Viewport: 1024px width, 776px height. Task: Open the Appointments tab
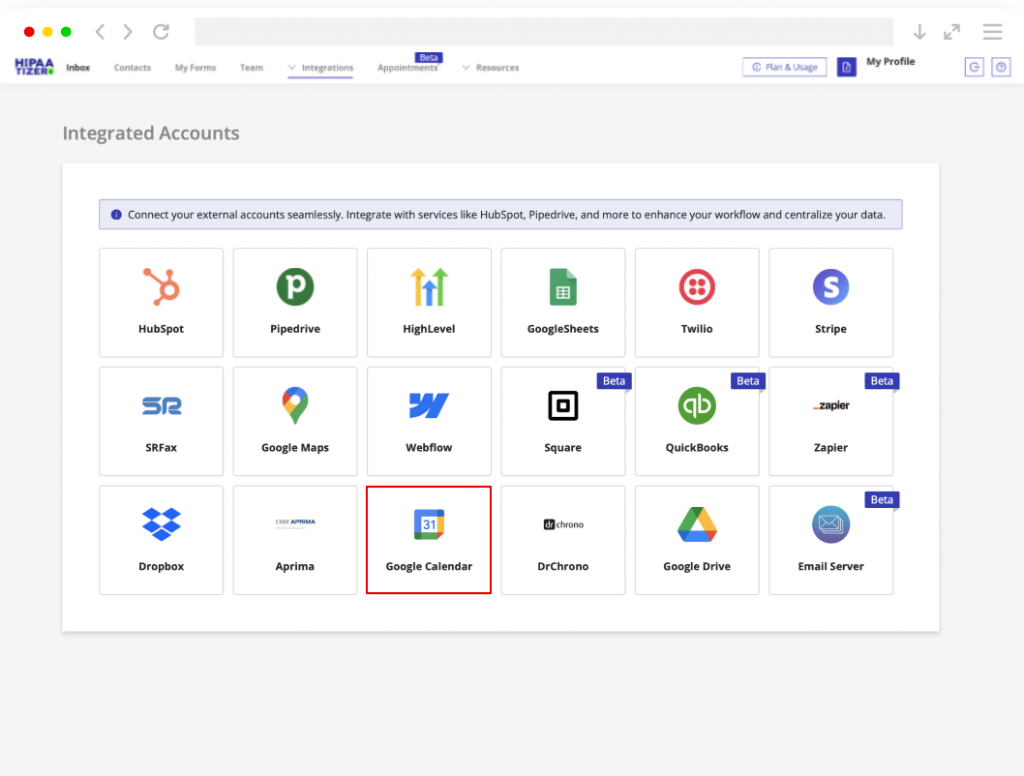click(408, 67)
